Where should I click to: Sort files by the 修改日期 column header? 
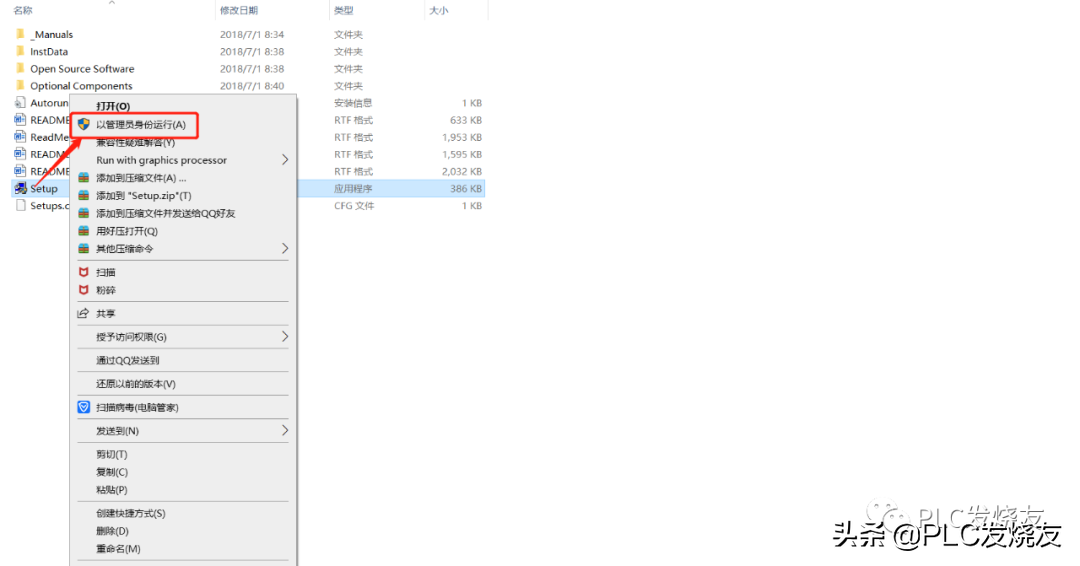(238, 10)
